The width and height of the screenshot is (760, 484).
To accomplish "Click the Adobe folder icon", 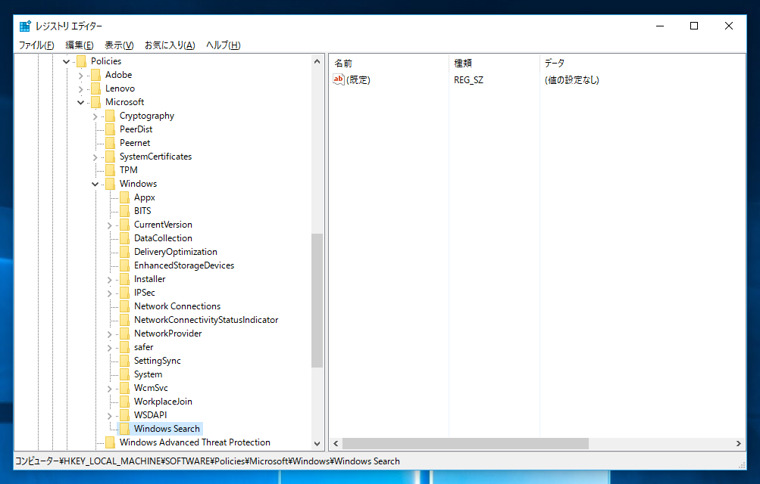I will click(96, 75).
